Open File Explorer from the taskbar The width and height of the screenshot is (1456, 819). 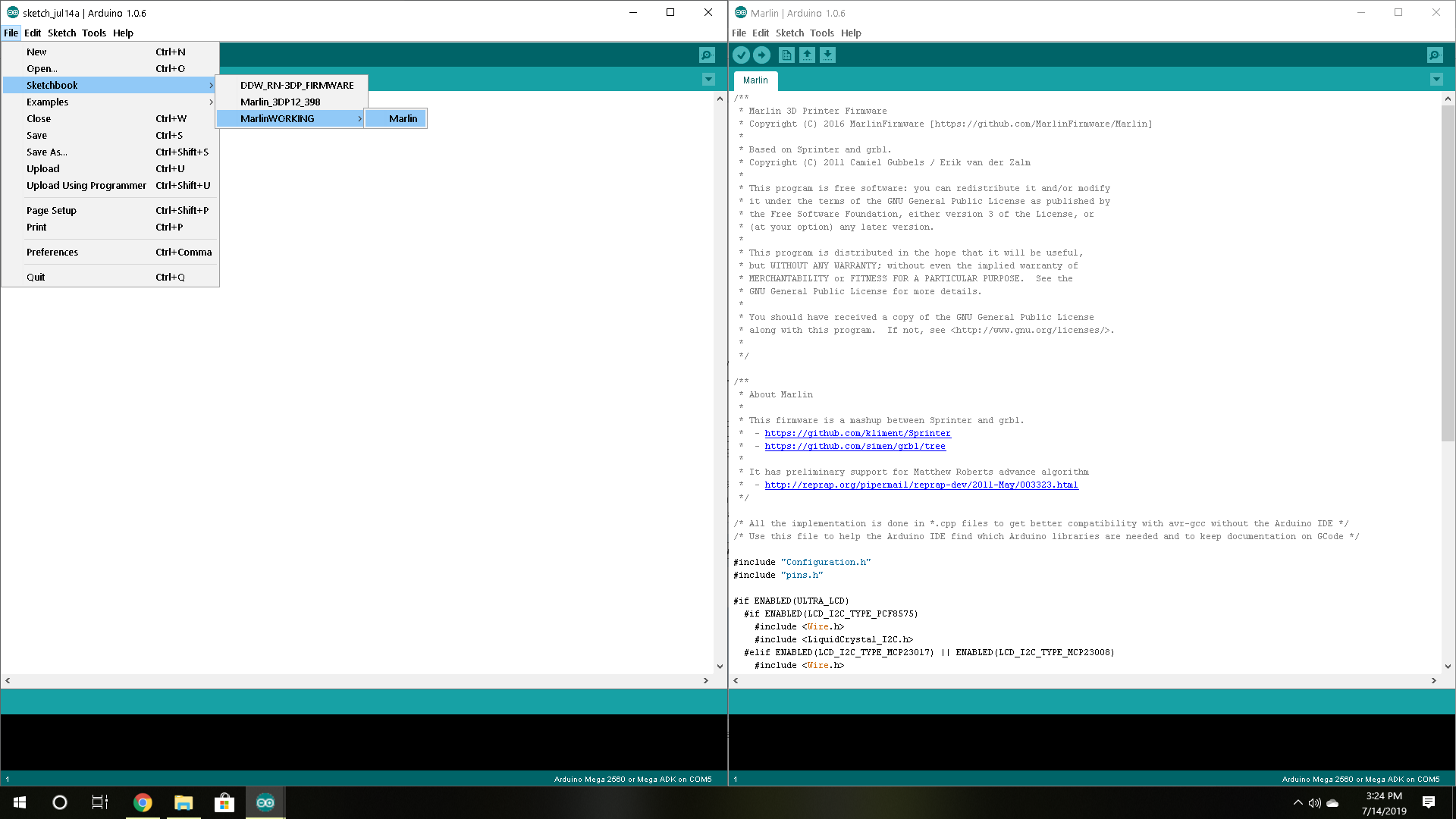184,802
